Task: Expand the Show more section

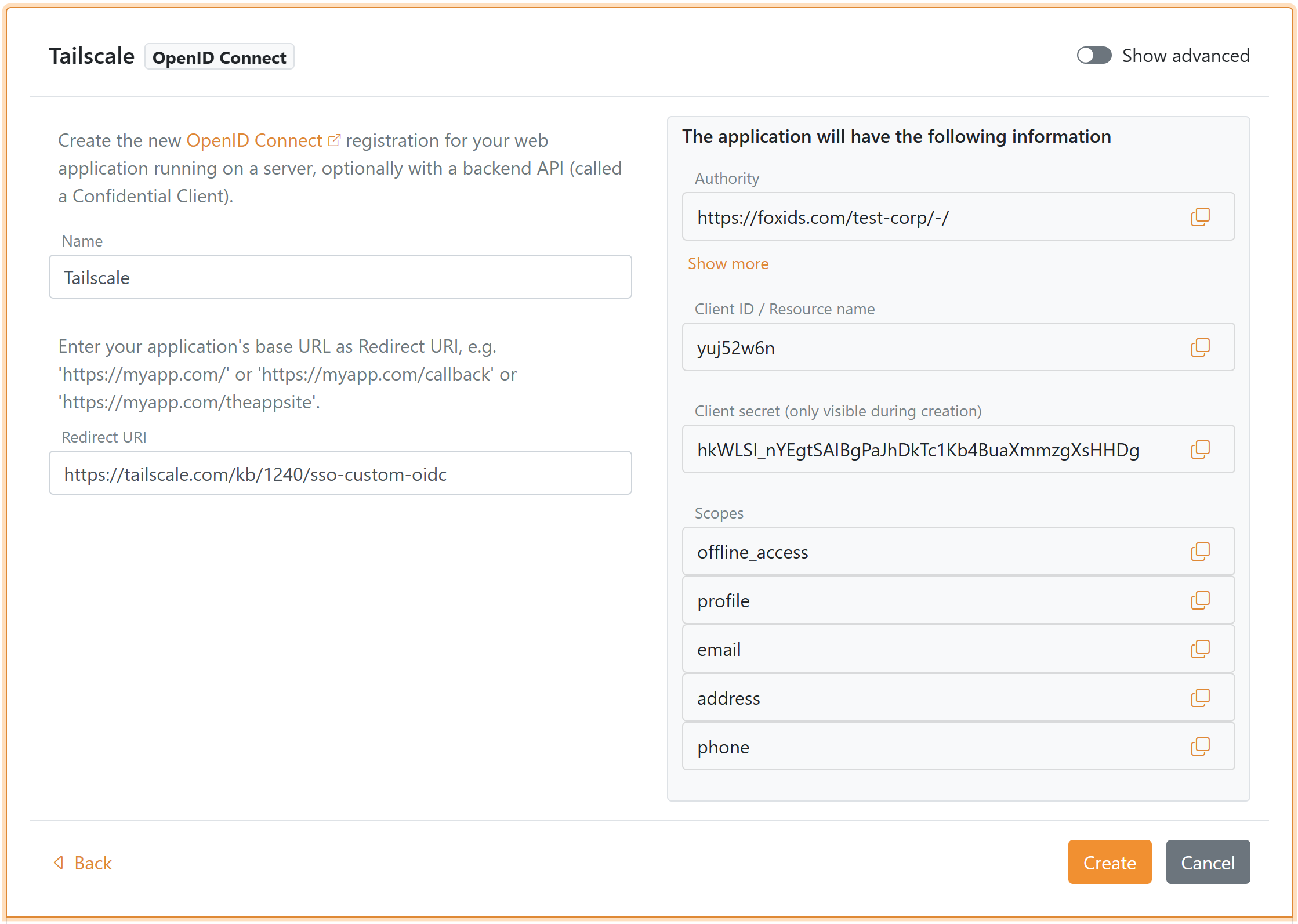Action: (x=728, y=263)
